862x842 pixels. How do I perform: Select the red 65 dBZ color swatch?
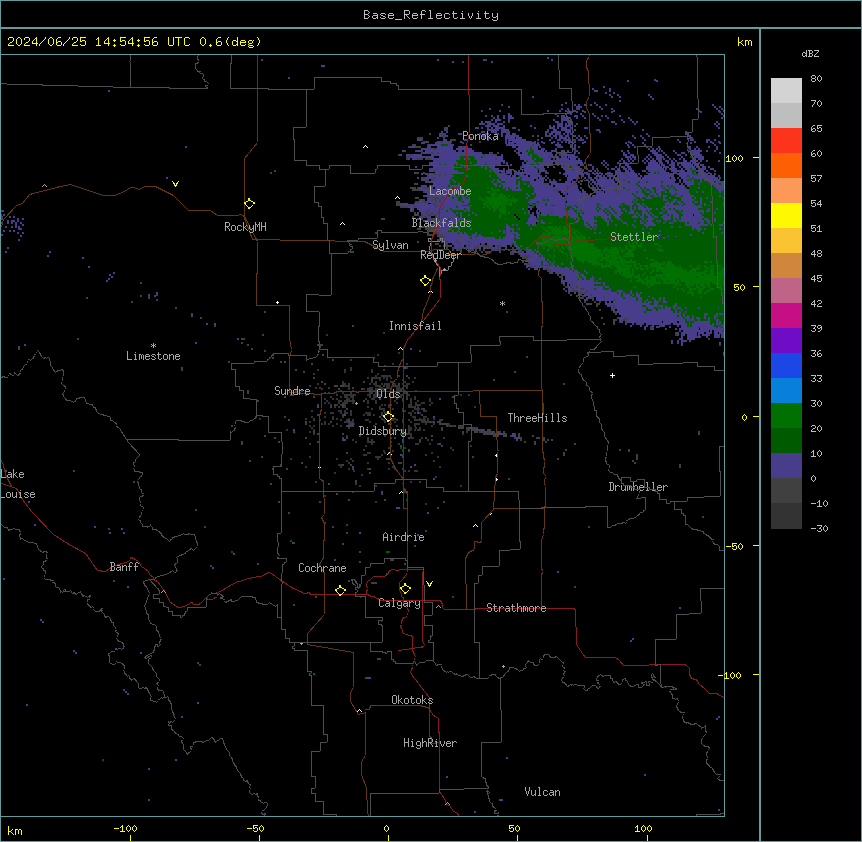pos(786,140)
